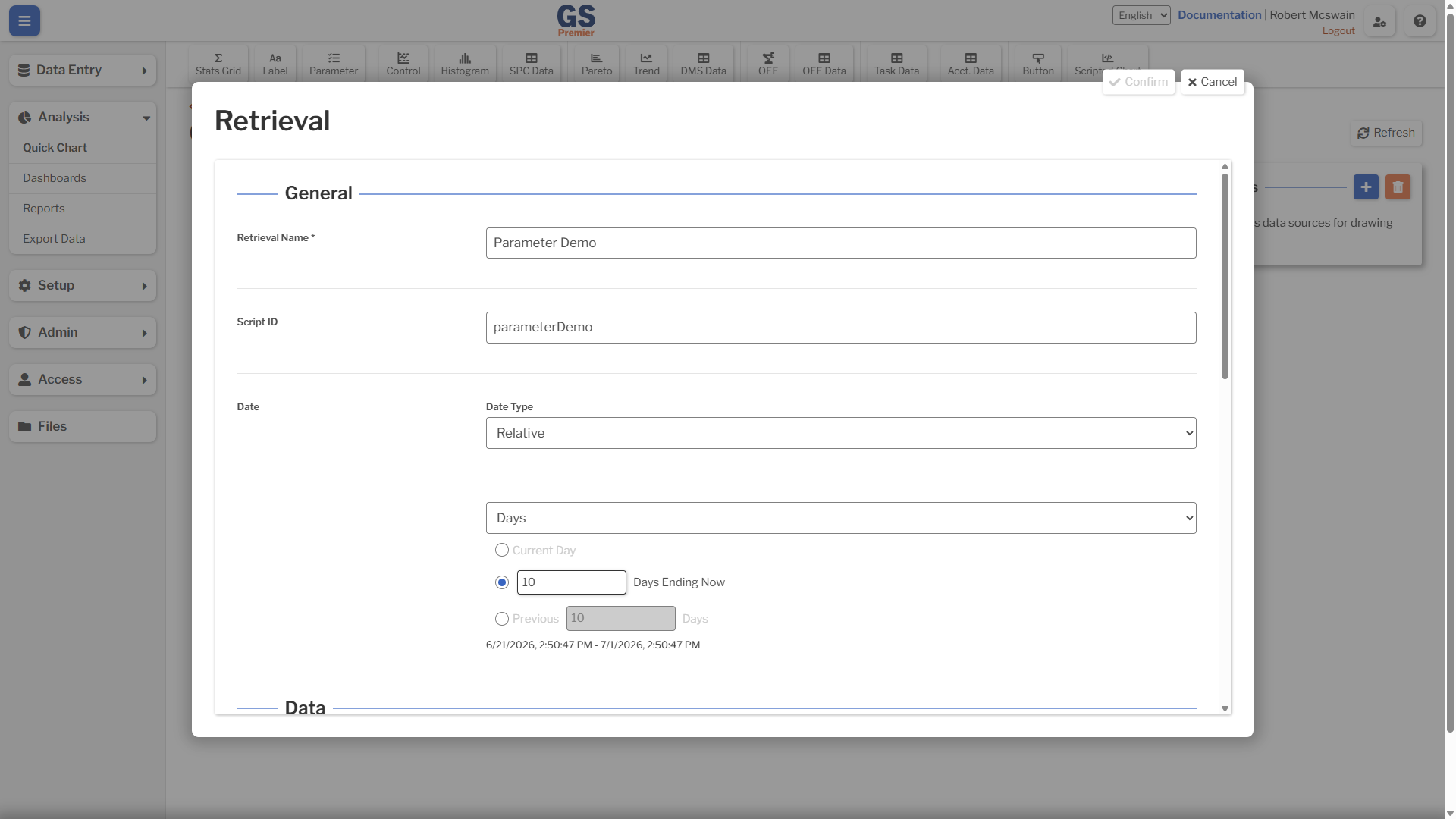1456x819 pixels.
Task: Click the blue plus add retrieval button
Action: (1366, 187)
